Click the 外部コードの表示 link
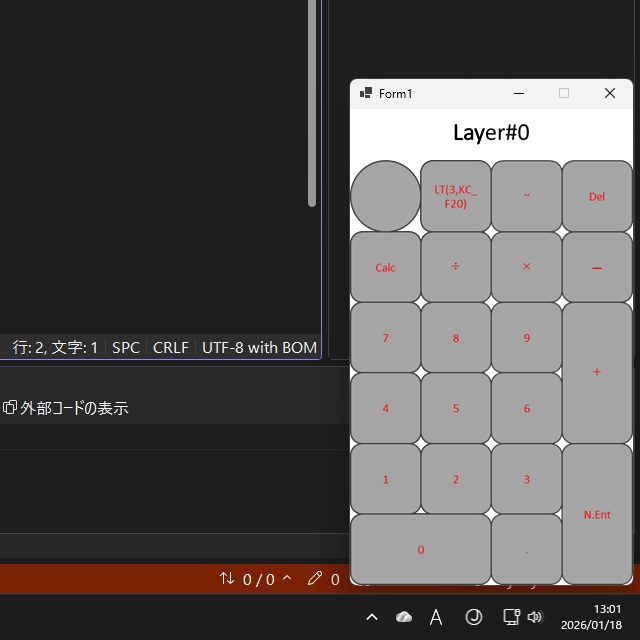The width and height of the screenshot is (640, 640). coord(66,408)
